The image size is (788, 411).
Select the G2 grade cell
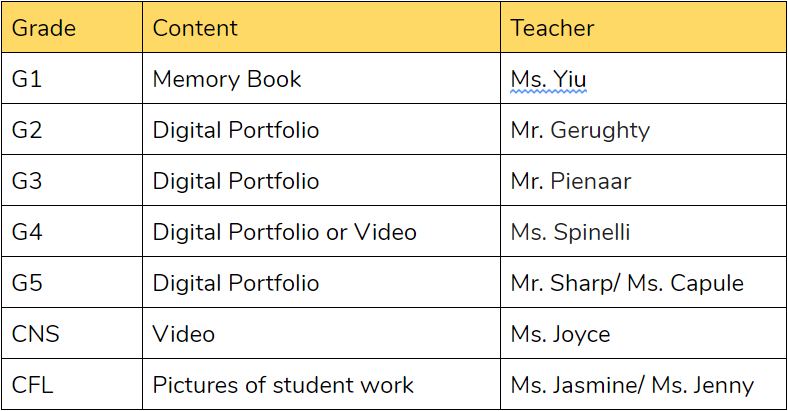(x=72, y=129)
